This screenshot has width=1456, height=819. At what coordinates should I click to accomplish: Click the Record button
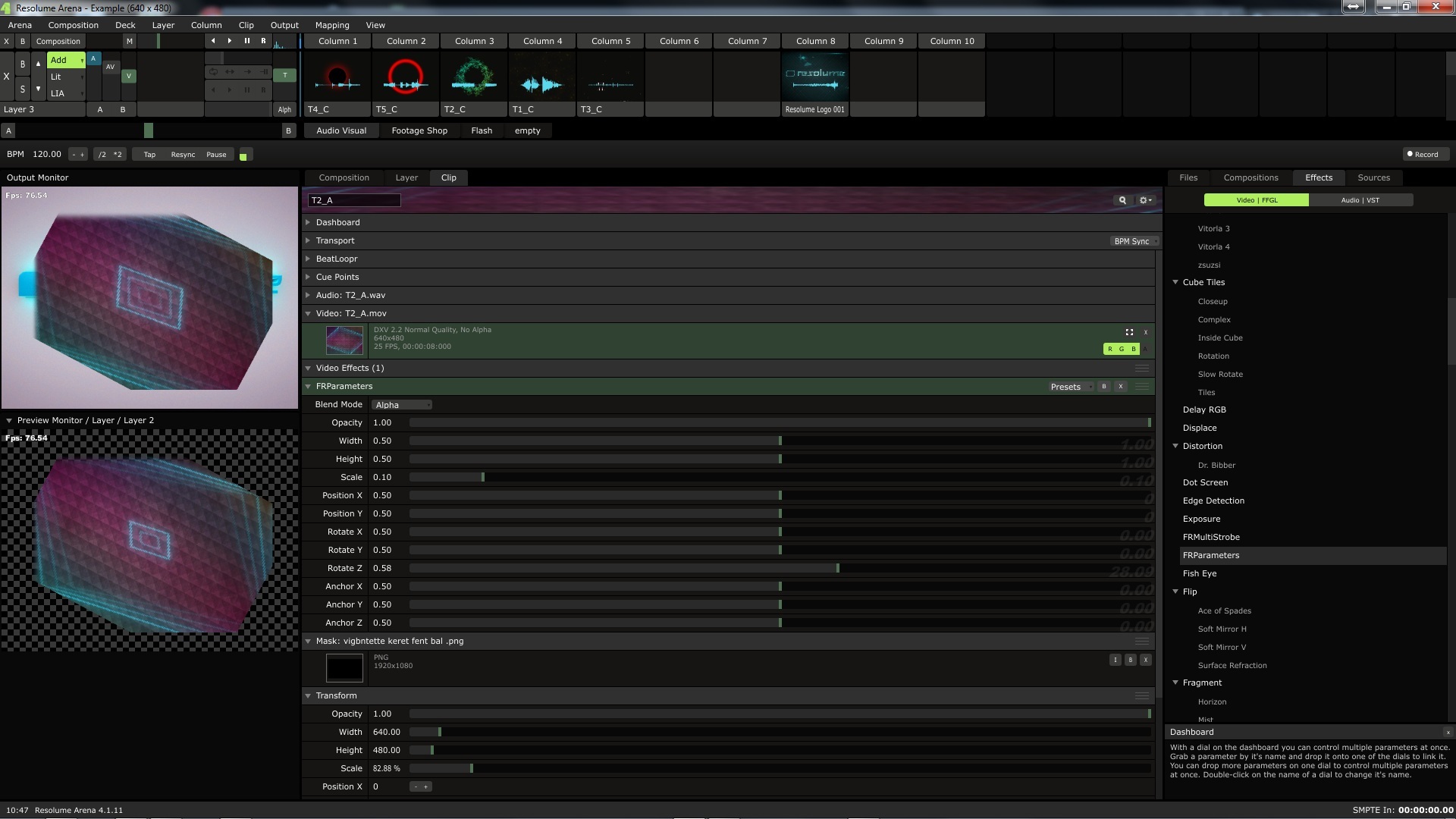(1423, 154)
